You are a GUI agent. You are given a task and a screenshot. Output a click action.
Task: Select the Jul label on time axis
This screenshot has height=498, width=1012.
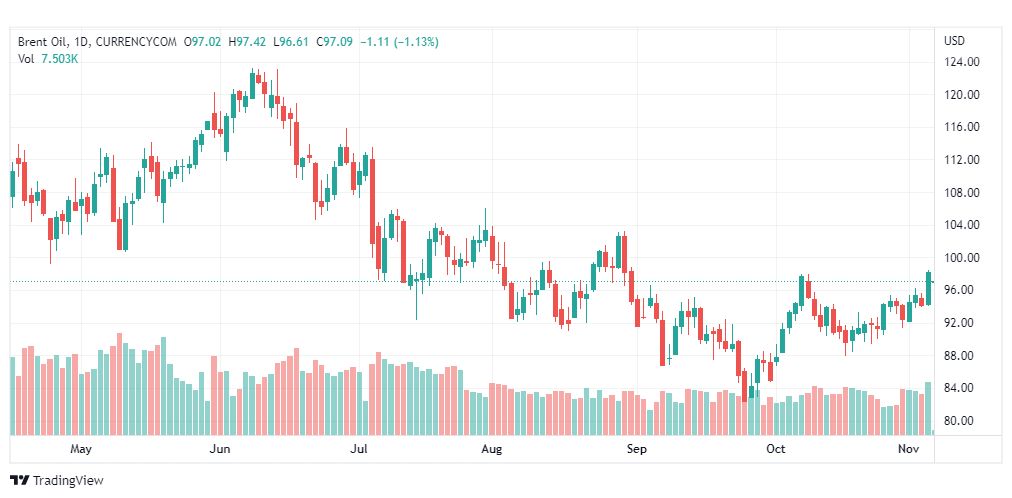pyautogui.click(x=358, y=450)
